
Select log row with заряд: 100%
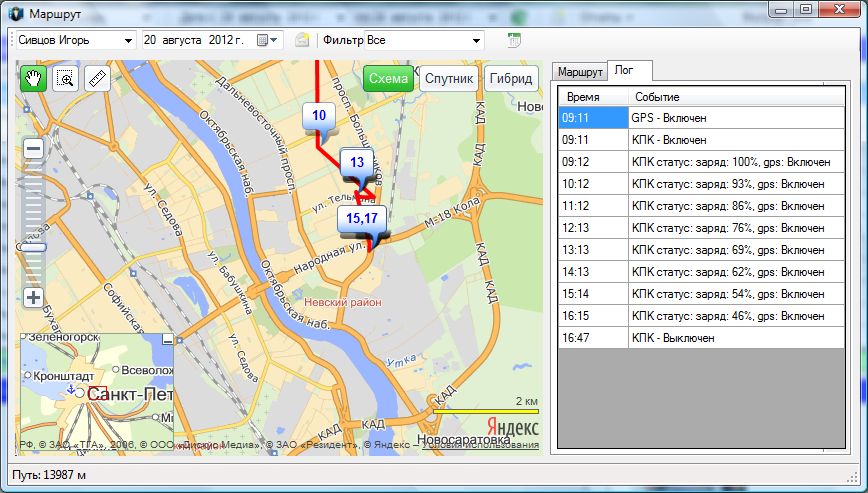[701, 162]
